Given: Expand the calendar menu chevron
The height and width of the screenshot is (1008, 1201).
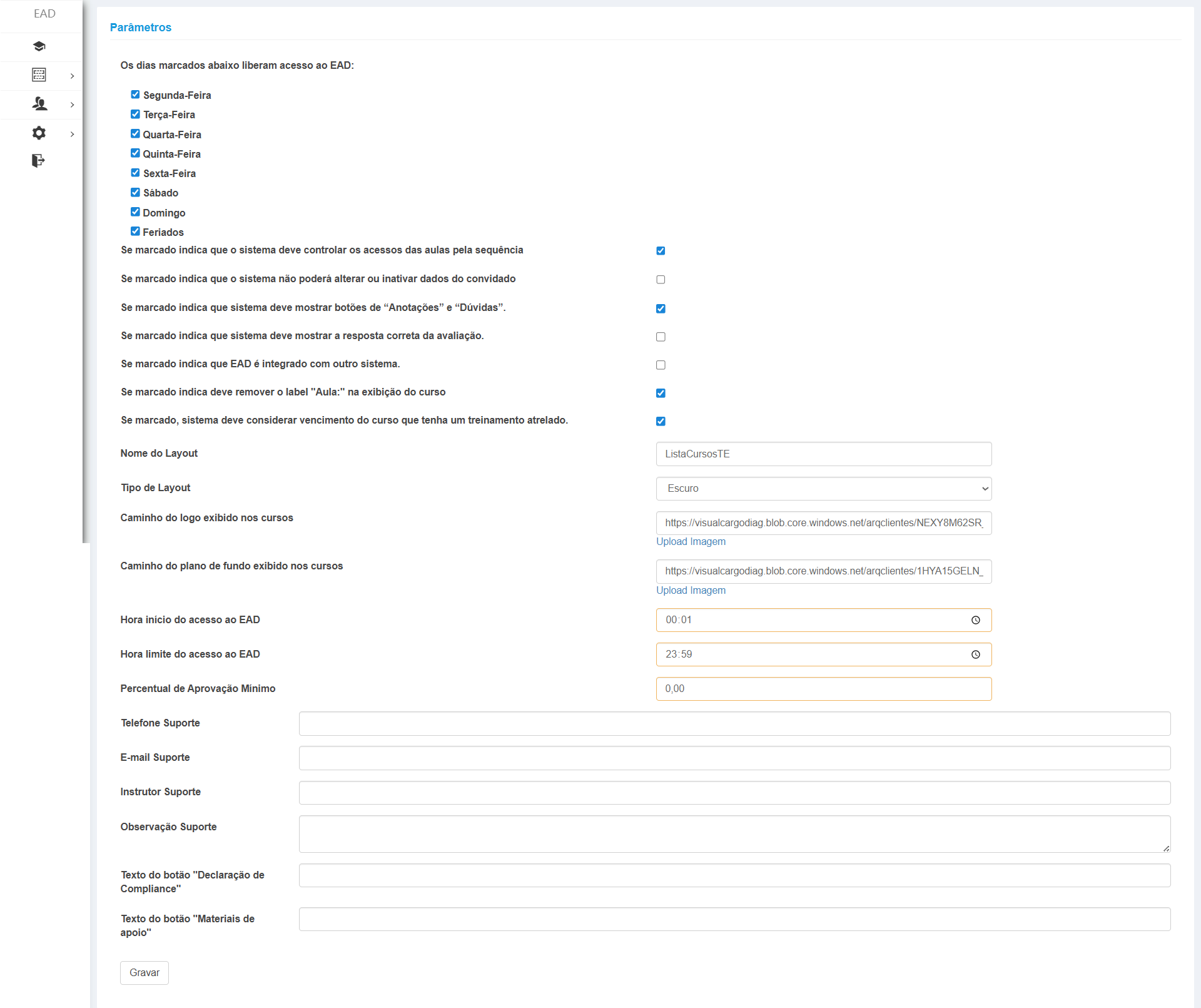Looking at the screenshot, I should [x=73, y=76].
